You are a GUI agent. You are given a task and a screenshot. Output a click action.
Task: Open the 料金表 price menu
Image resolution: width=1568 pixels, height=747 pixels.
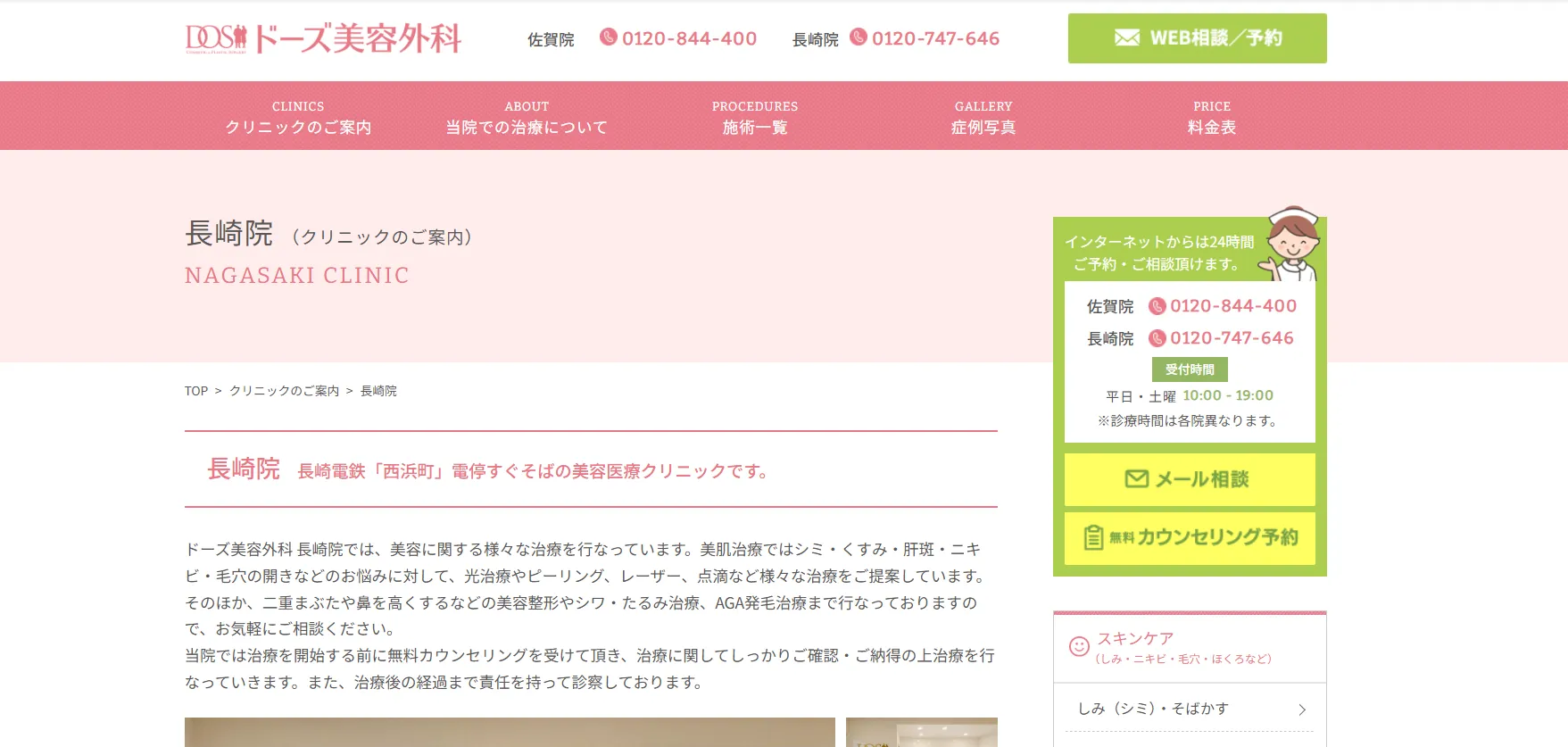click(x=1212, y=117)
